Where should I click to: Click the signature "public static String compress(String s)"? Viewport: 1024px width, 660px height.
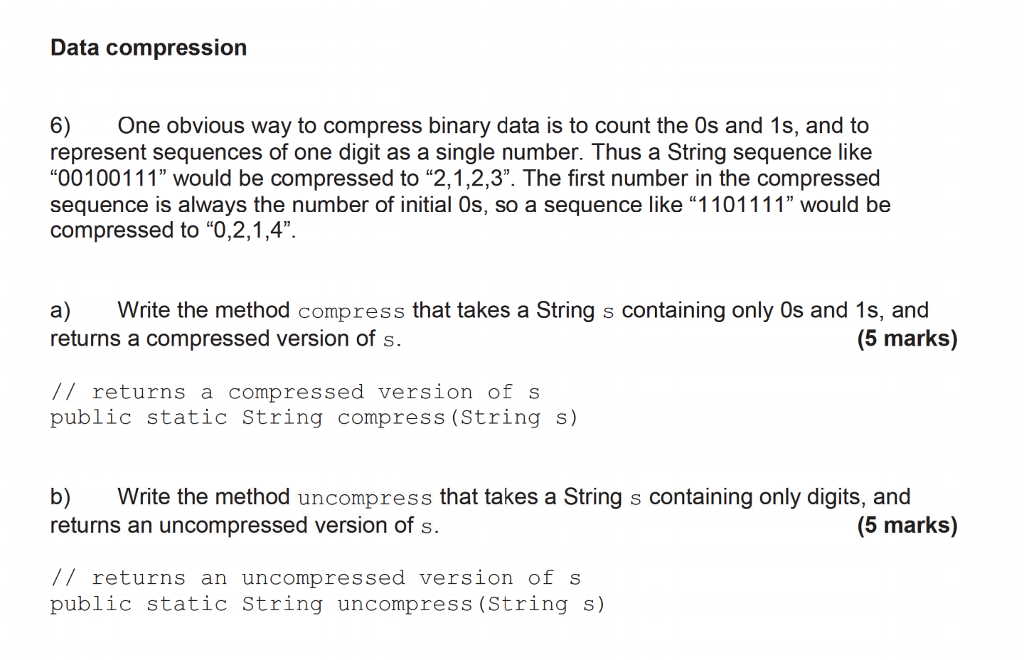pyautogui.click(x=314, y=417)
